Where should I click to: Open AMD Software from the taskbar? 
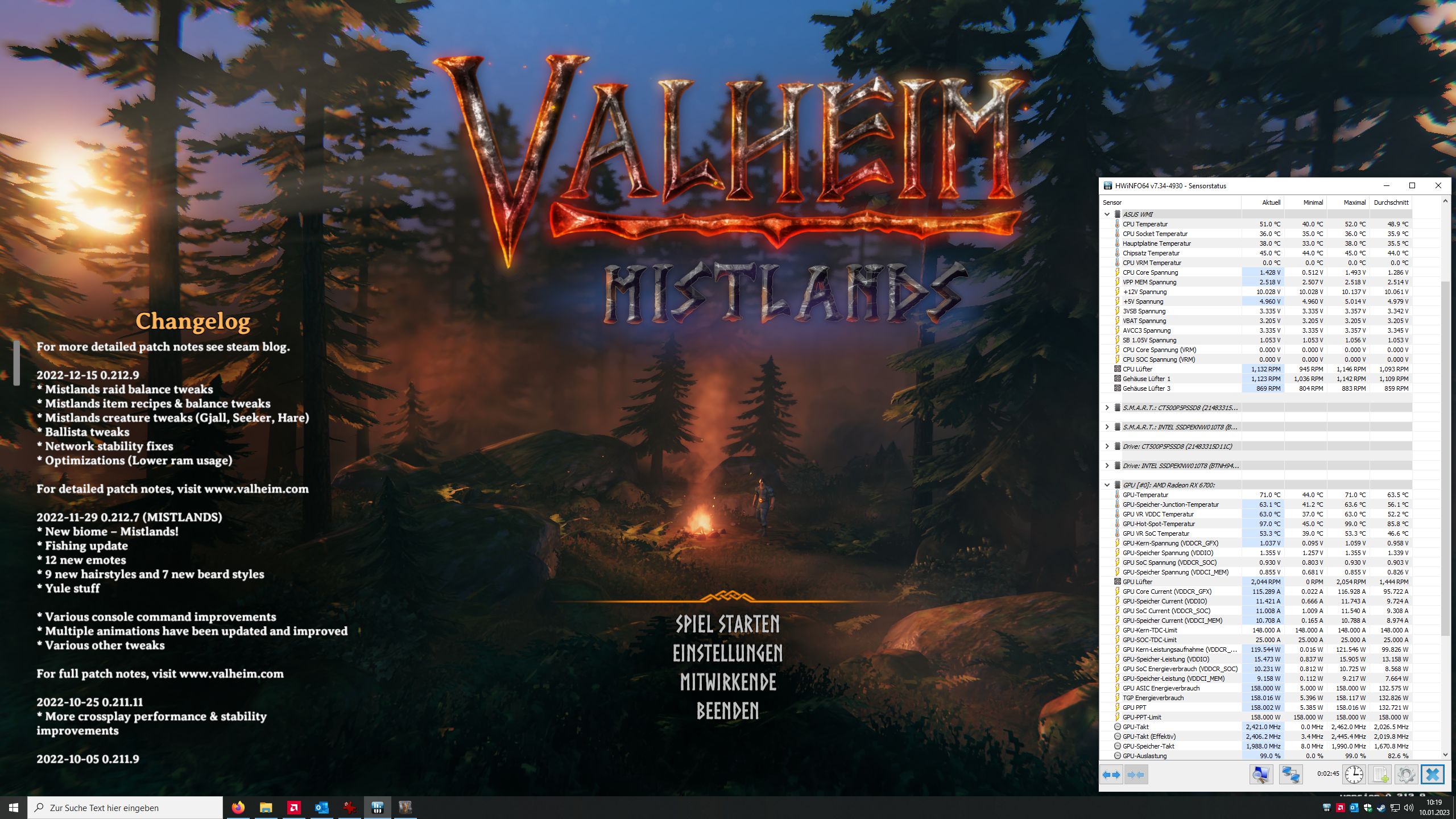[x=294, y=808]
